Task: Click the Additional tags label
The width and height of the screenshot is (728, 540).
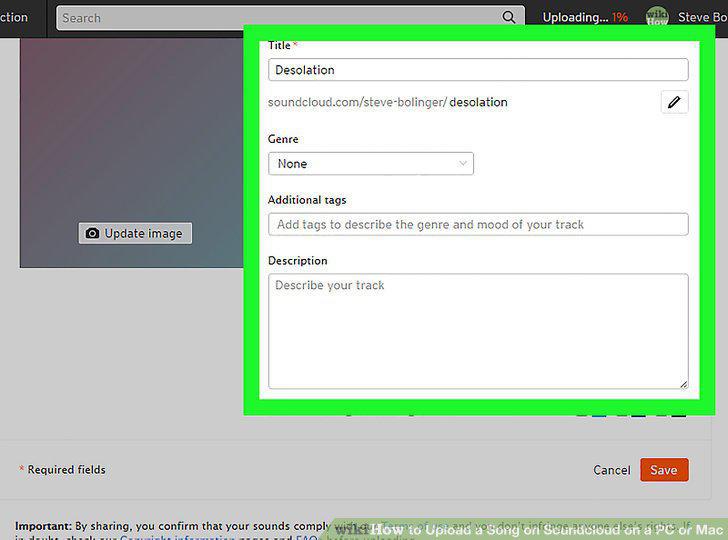Action: click(307, 200)
